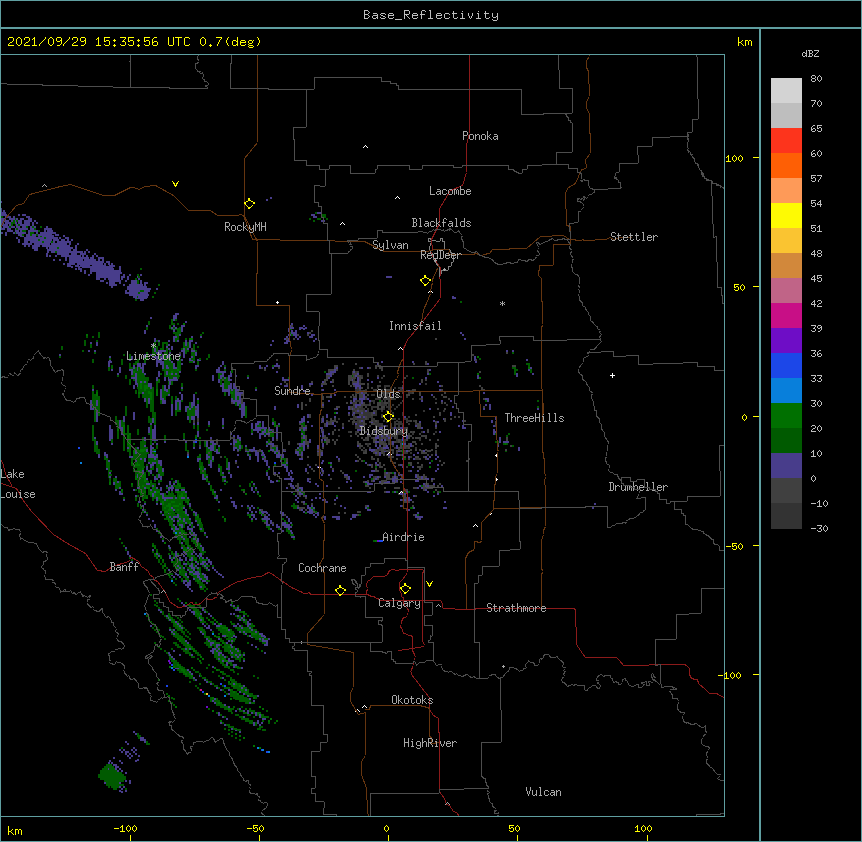The width and height of the screenshot is (862, 842).
Task: Select the yellow 54 dBZ legend swatch
Action: (786, 215)
